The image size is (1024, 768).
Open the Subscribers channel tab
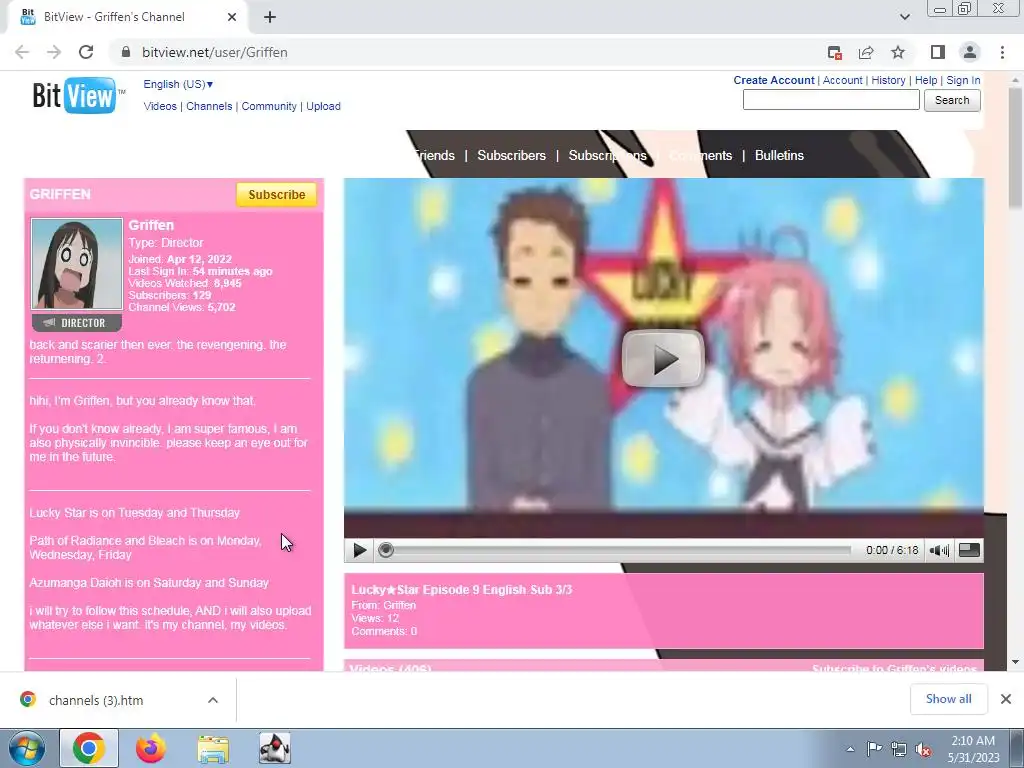point(511,155)
